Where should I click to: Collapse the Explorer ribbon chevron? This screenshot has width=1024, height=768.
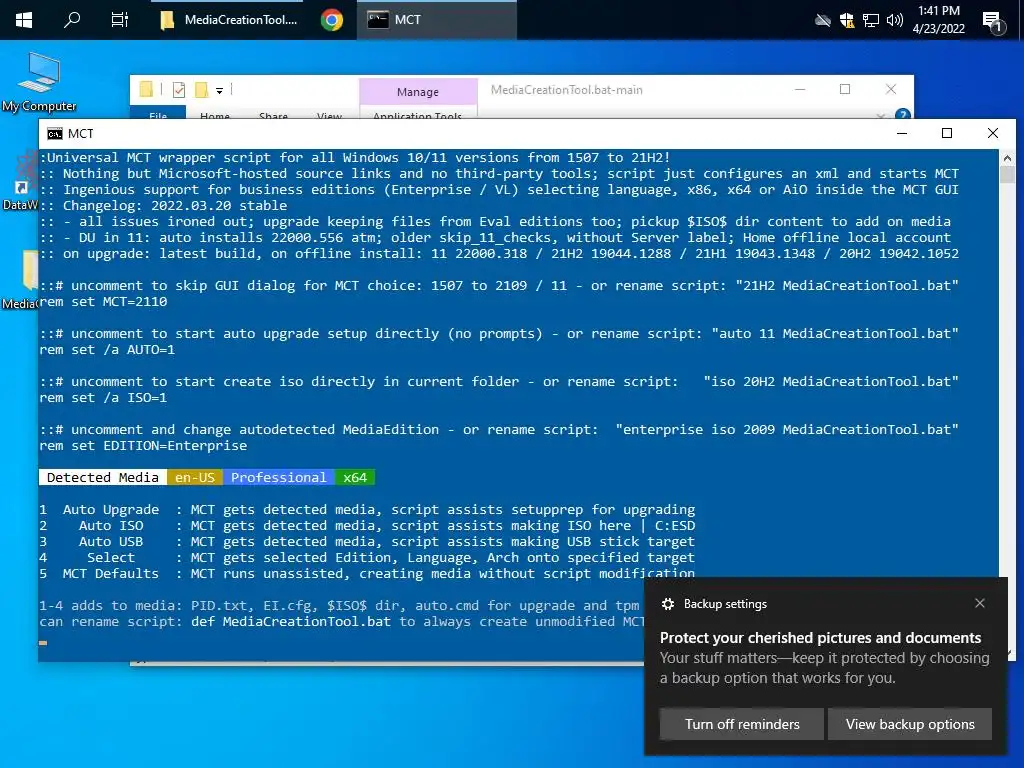[x=880, y=116]
